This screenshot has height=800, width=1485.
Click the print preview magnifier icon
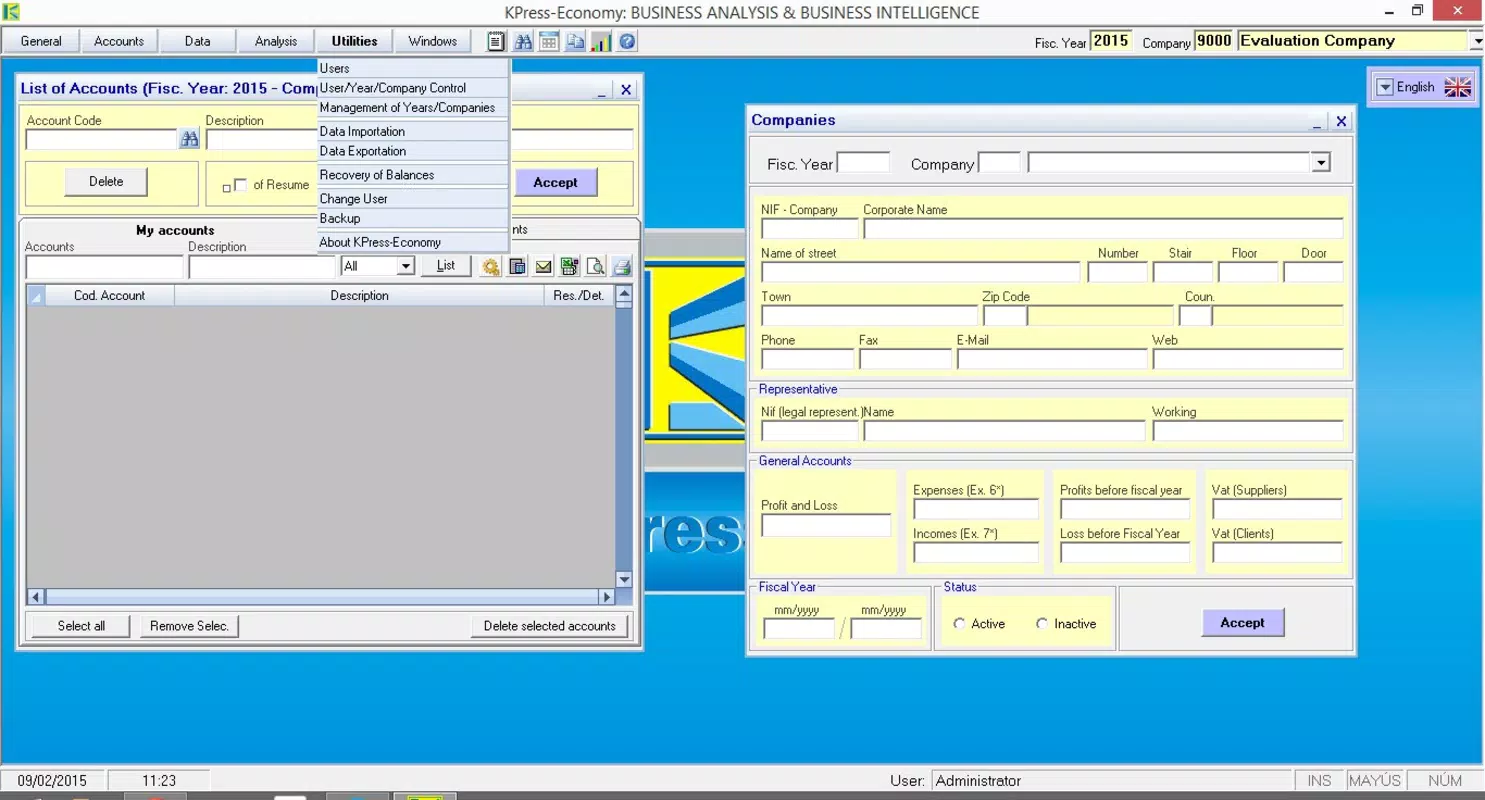point(595,267)
